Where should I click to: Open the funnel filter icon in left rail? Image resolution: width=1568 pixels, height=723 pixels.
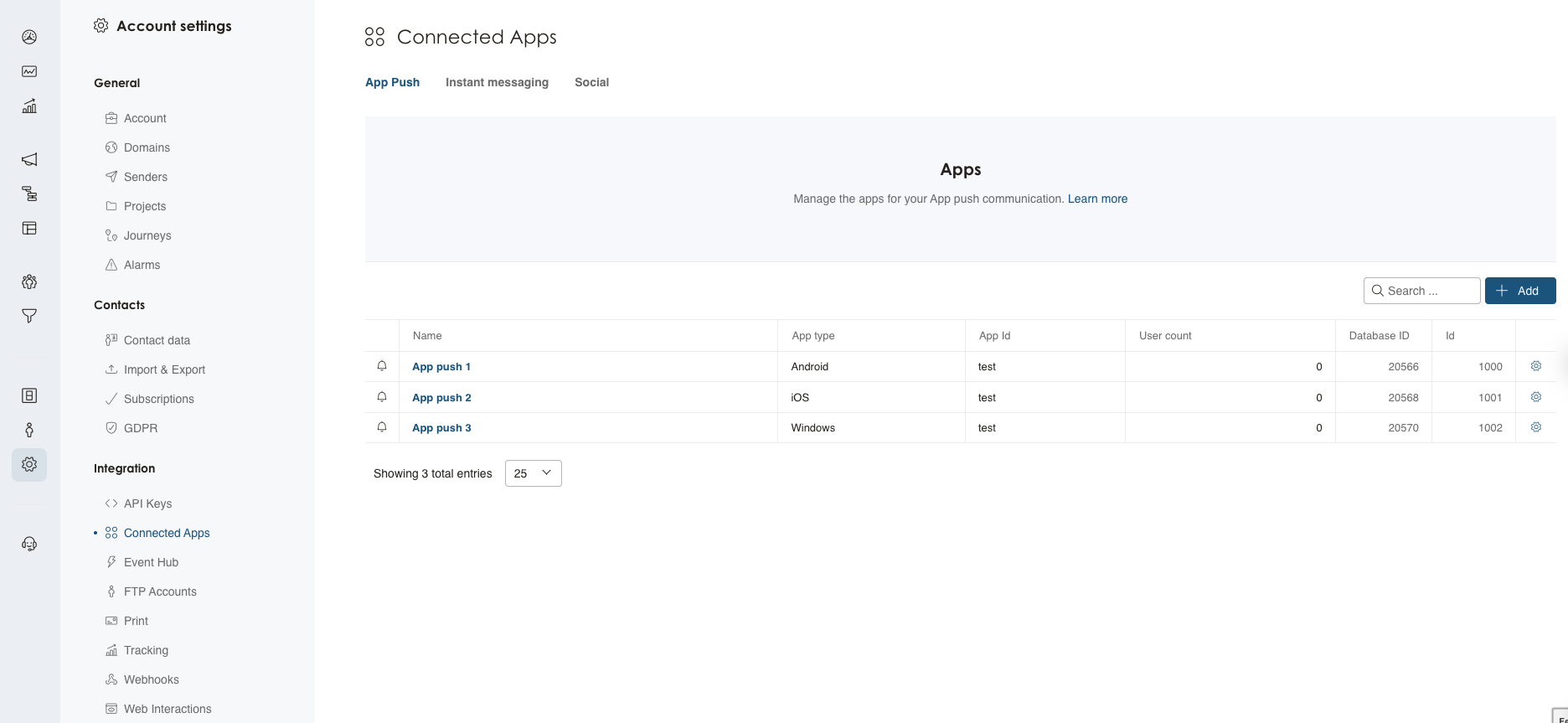[29, 316]
